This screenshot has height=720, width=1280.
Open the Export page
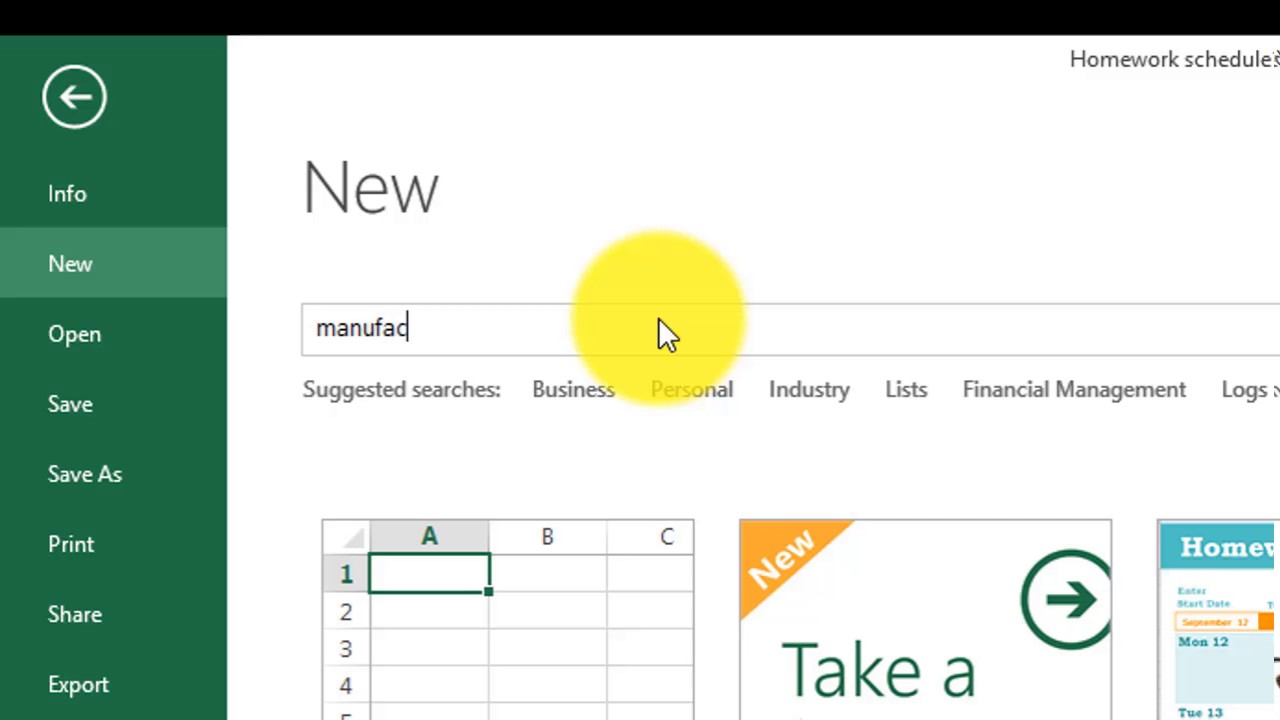pos(78,685)
